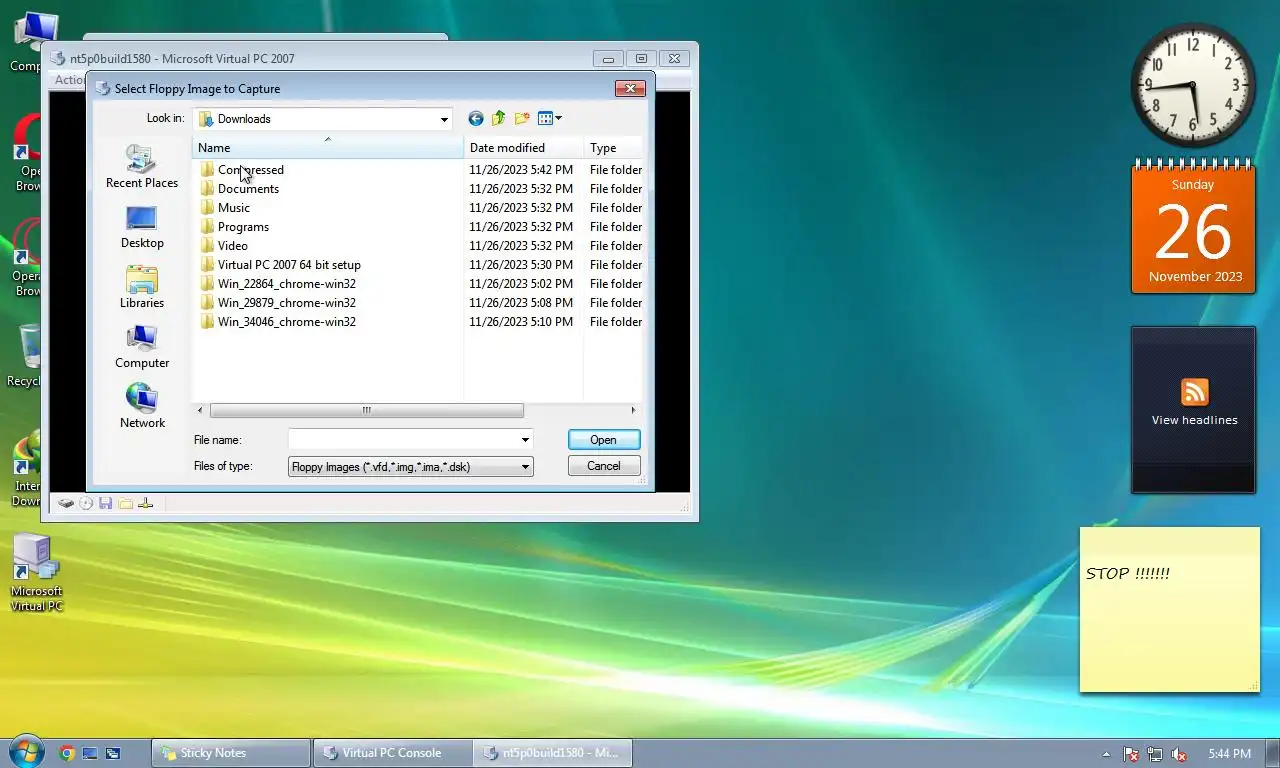Image resolution: width=1280 pixels, height=768 pixels.
Task: Expand the File name dropdown arrow
Action: coord(525,440)
